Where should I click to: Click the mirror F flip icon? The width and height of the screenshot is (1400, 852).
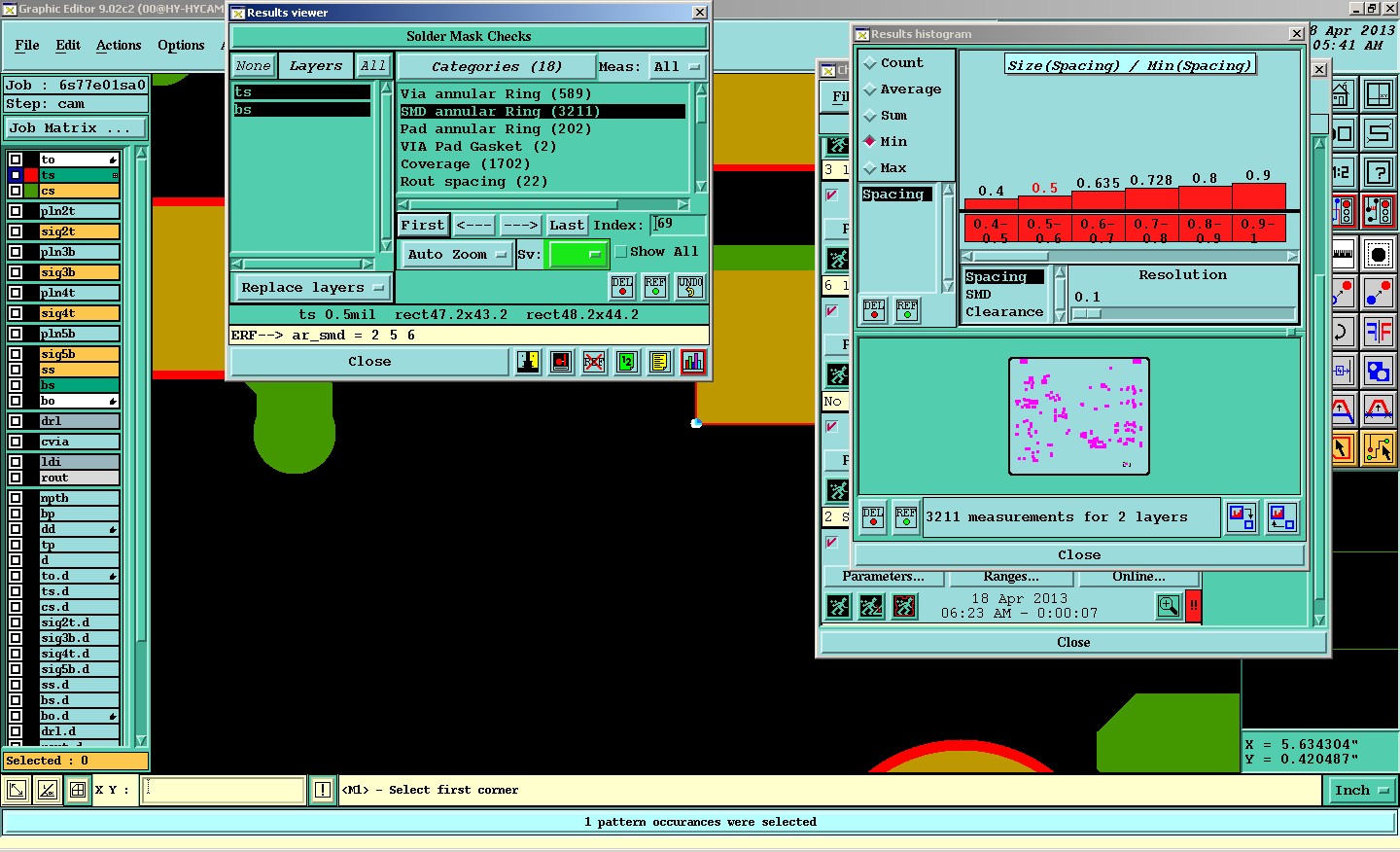1379,332
